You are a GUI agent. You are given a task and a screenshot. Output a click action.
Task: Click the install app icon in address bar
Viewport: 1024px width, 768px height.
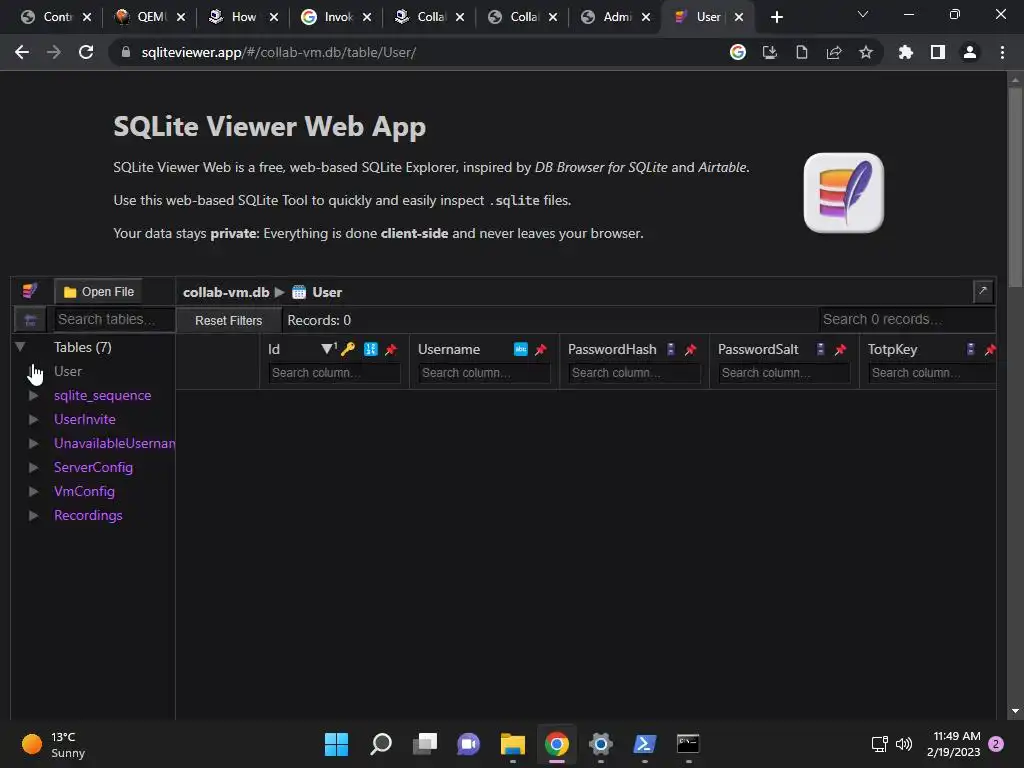770,52
